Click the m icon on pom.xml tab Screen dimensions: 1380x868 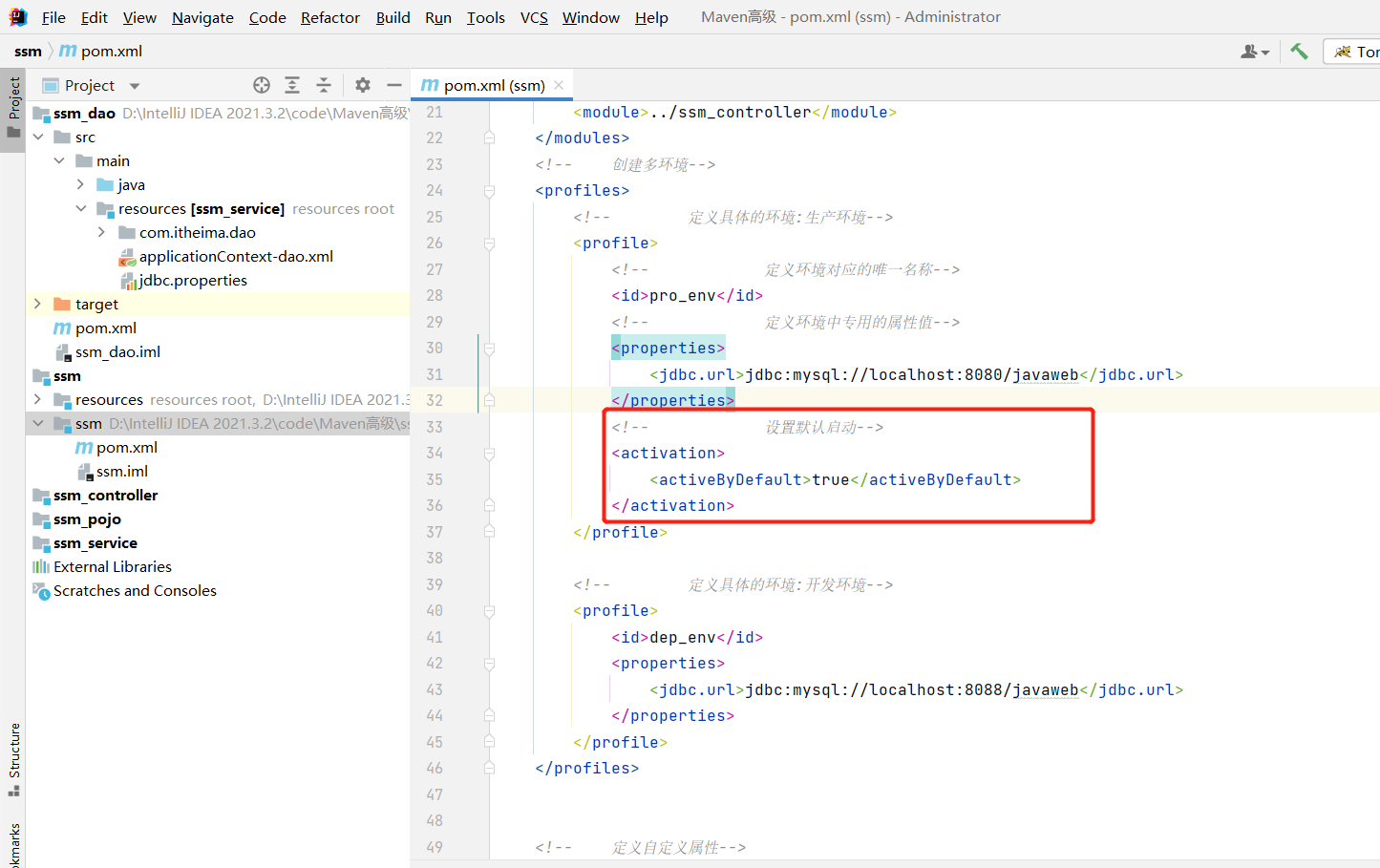430,85
